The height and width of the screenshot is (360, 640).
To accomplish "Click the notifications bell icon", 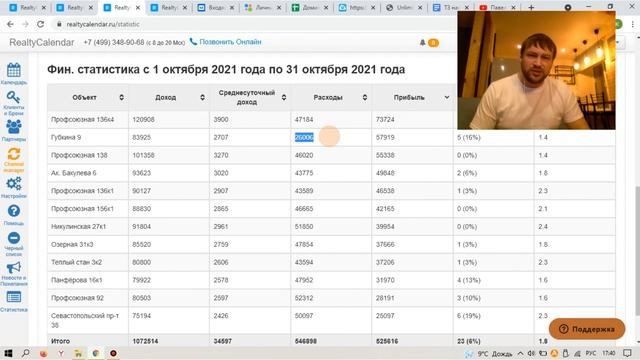I will pyautogui.click(x=422, y=42).
